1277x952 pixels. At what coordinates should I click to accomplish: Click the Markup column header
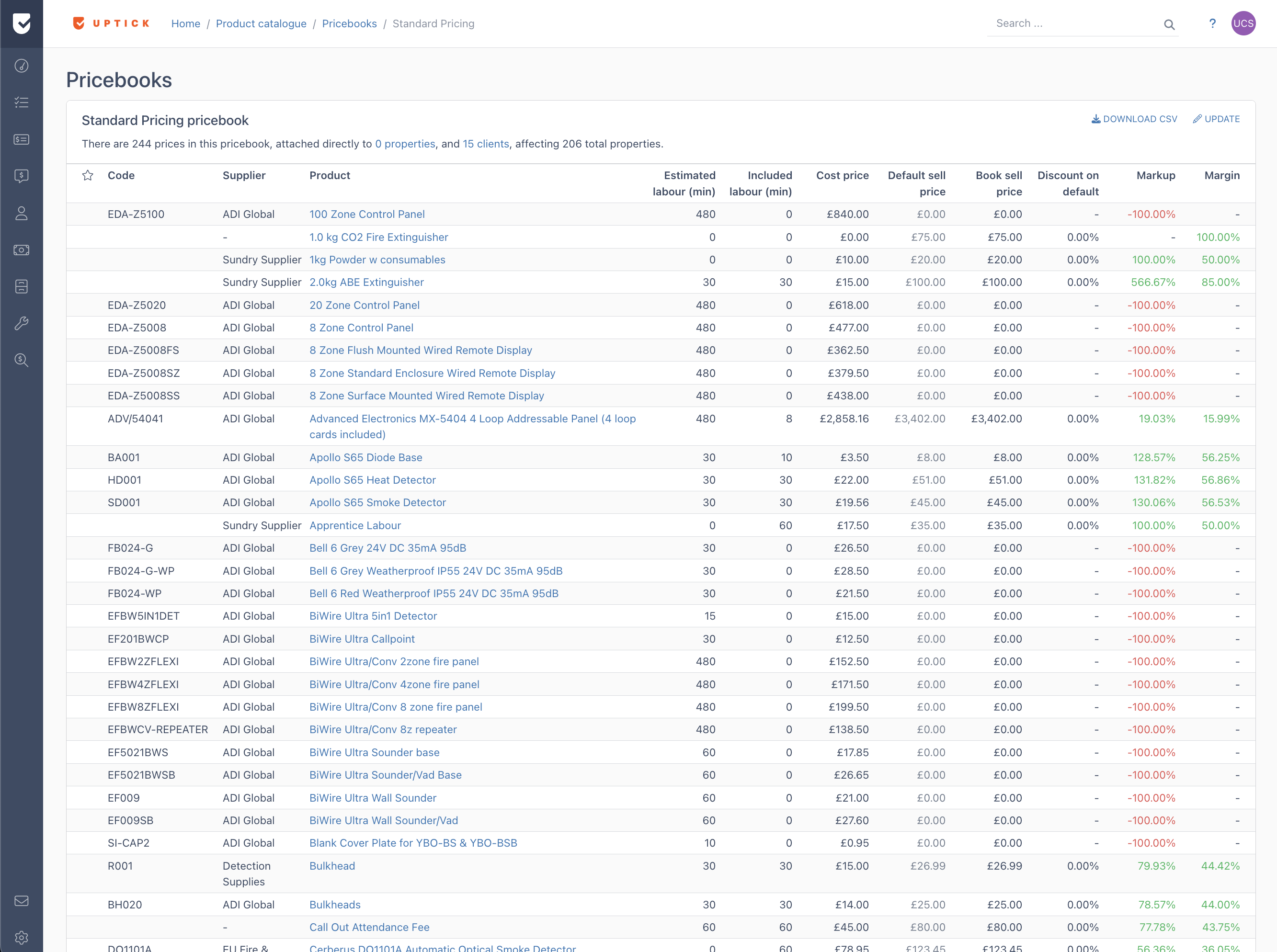(1155, 175)
